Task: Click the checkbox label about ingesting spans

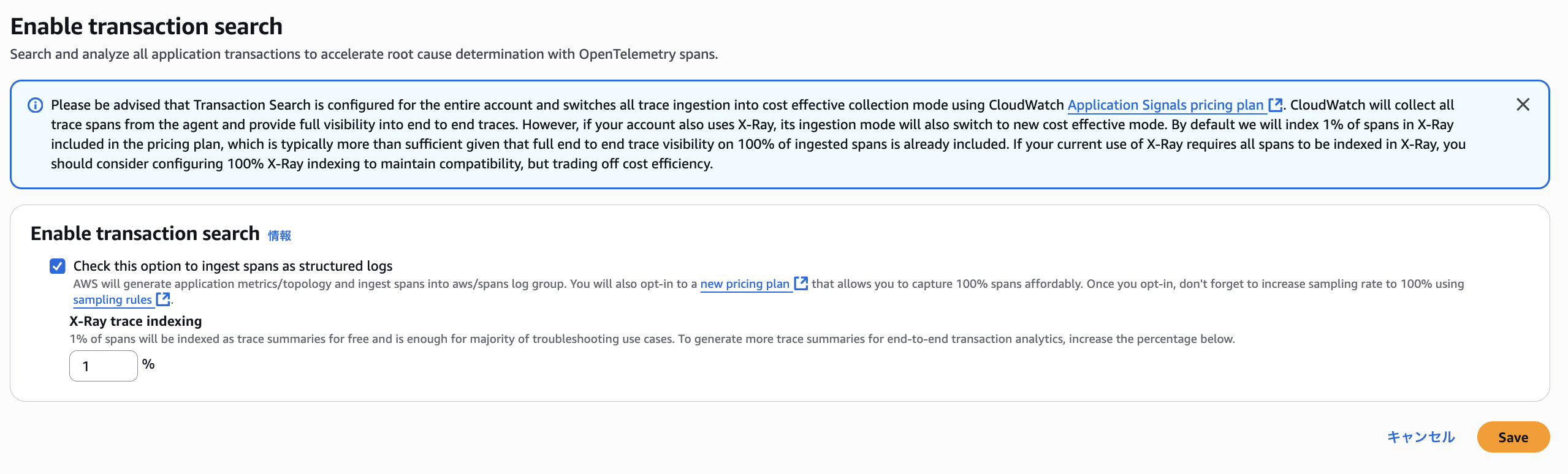Action: [x=233, y=266]
